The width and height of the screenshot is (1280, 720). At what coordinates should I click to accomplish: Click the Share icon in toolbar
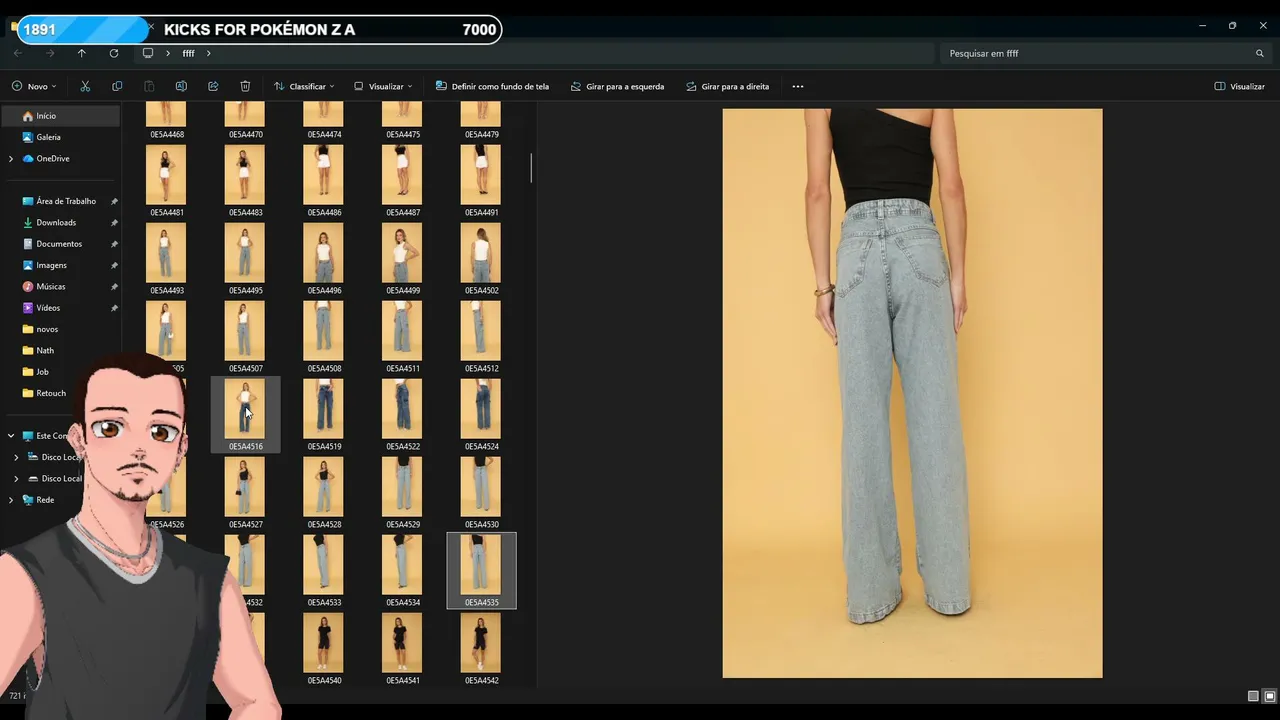(213, 86)
